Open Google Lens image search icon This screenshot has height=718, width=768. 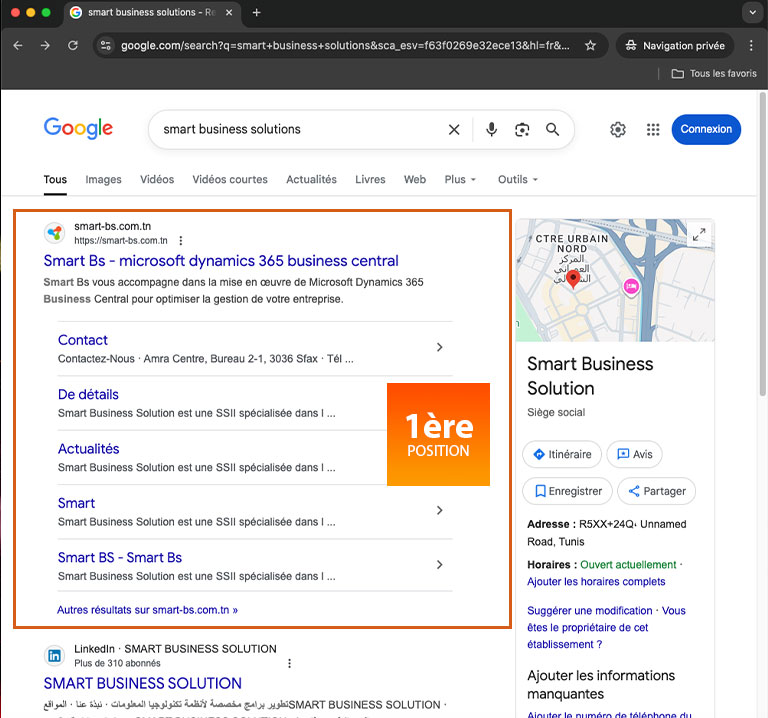(x=521, y=130)
